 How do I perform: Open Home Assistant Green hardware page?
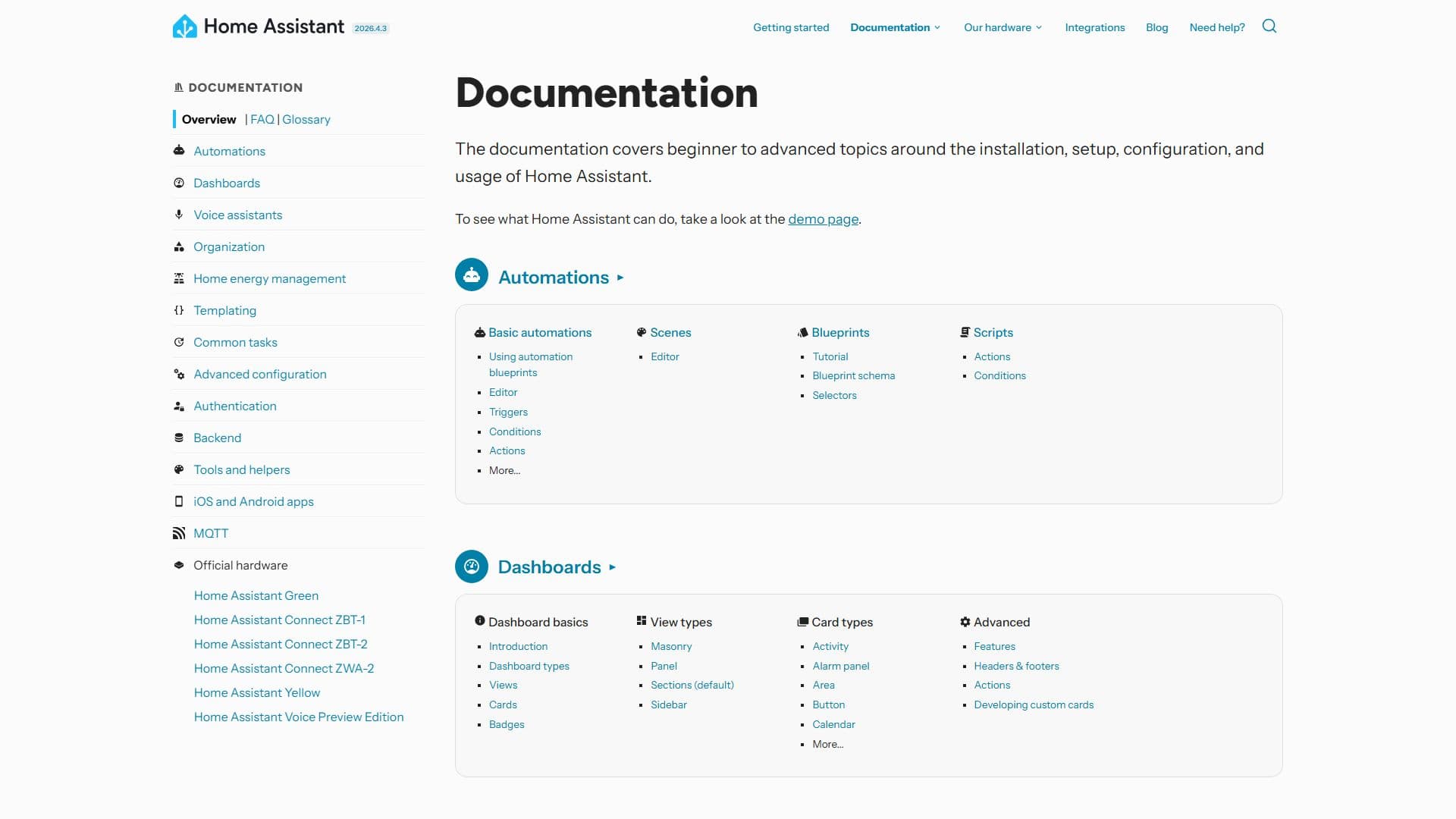point(256,595)
